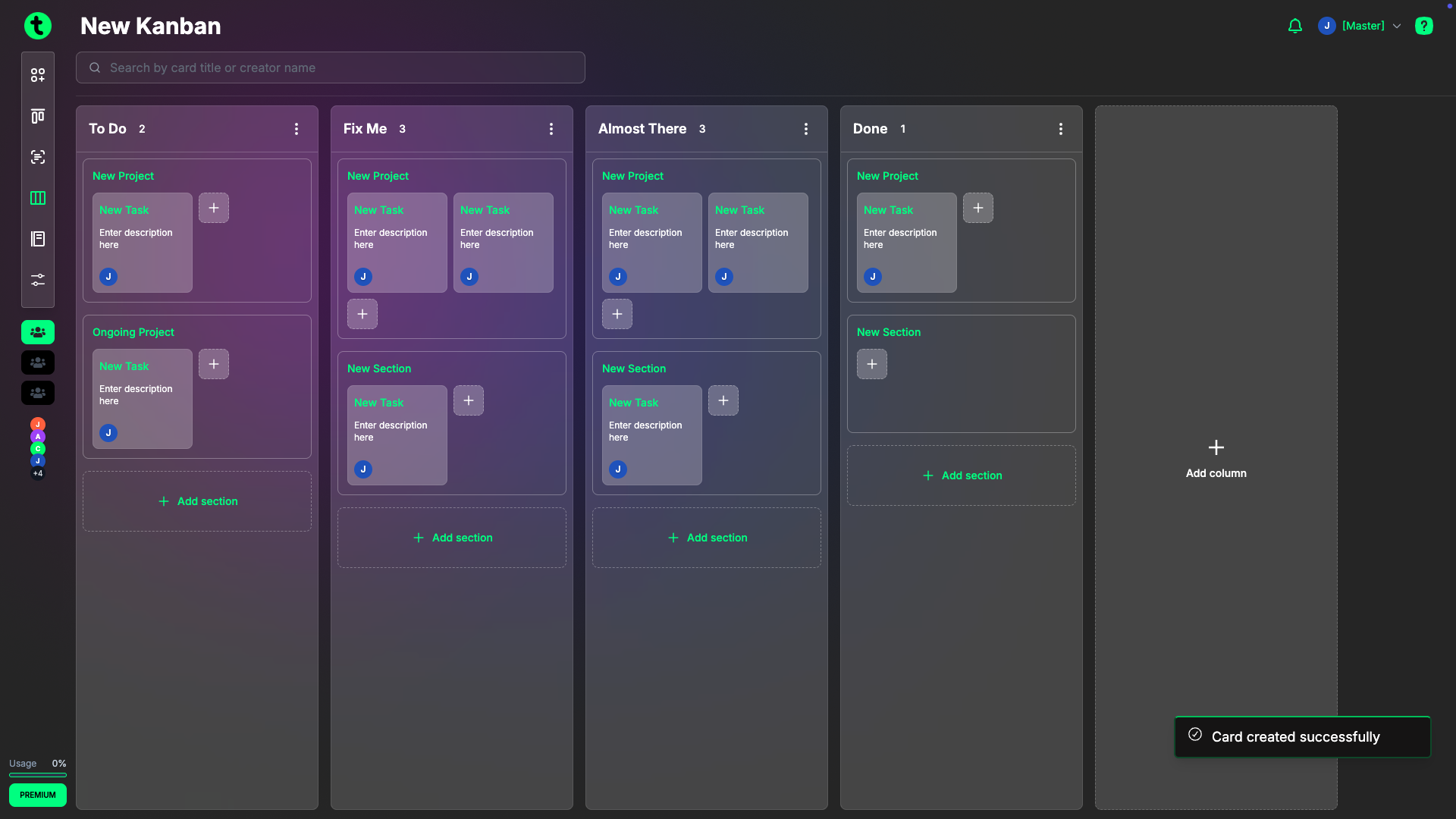Open the create new item icon in sidebar
The height and width of the screenshot is (819, 1456).
pos(37,75)
